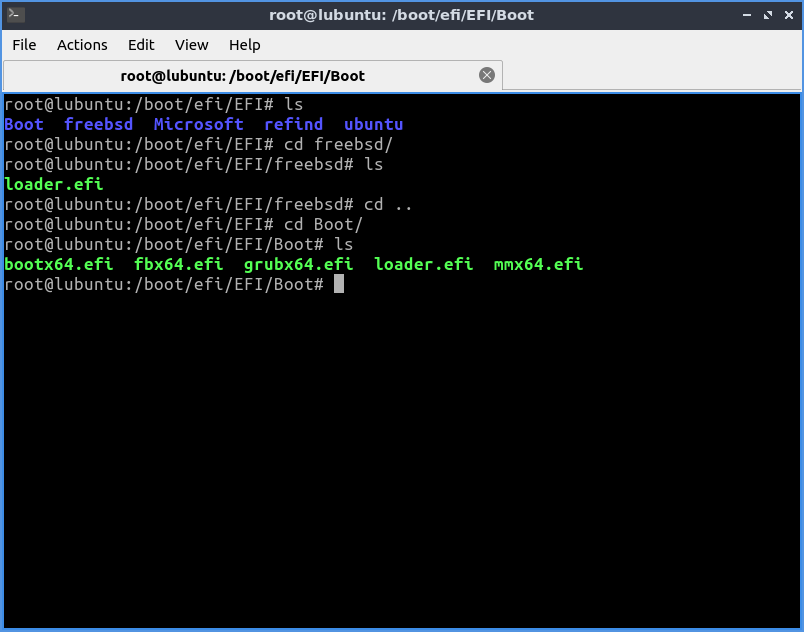Click the Microsoft directory name
Viewport: 804px width, 632px height.
click(198, 124)
